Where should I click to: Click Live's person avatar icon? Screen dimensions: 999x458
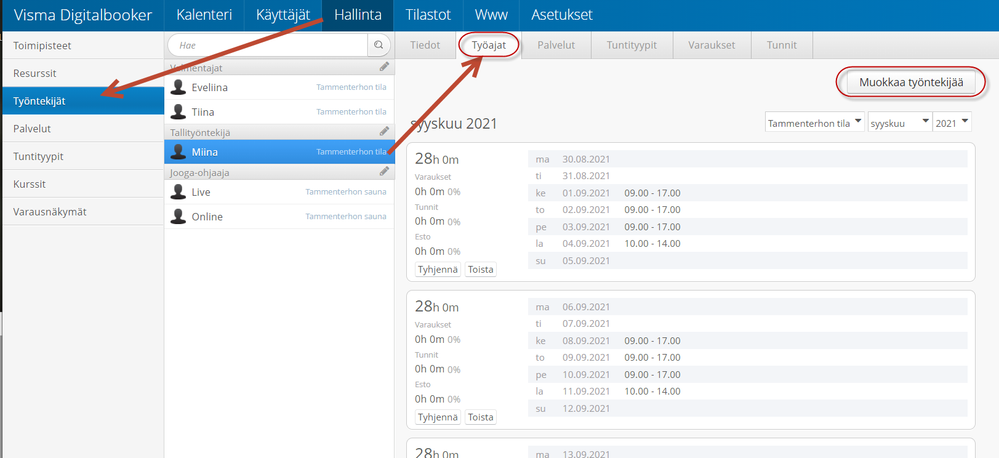pos(179,192)
